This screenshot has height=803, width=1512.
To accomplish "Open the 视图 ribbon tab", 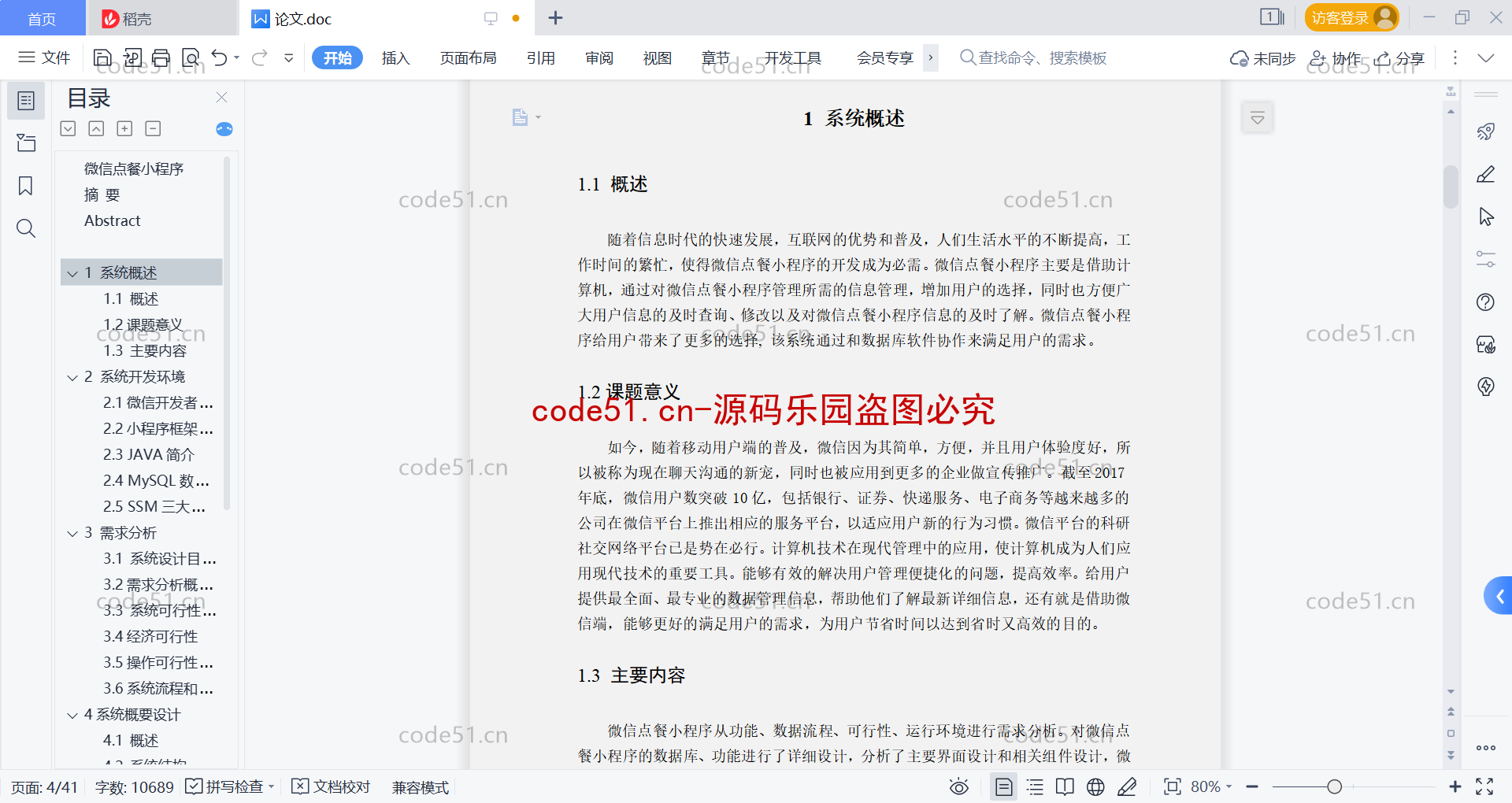I will [658, 57].
